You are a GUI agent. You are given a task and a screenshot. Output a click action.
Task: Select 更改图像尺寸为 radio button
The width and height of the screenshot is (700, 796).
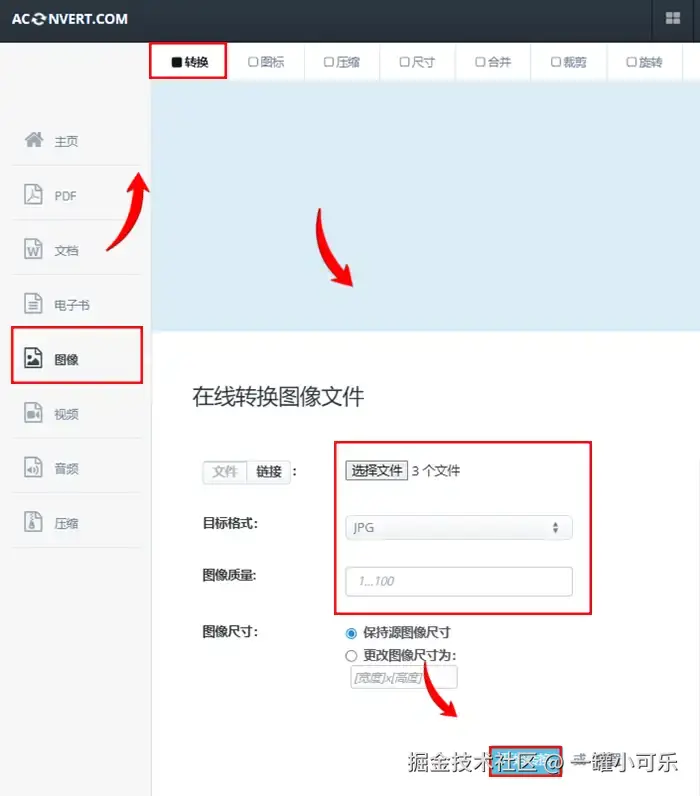(351, 656)
